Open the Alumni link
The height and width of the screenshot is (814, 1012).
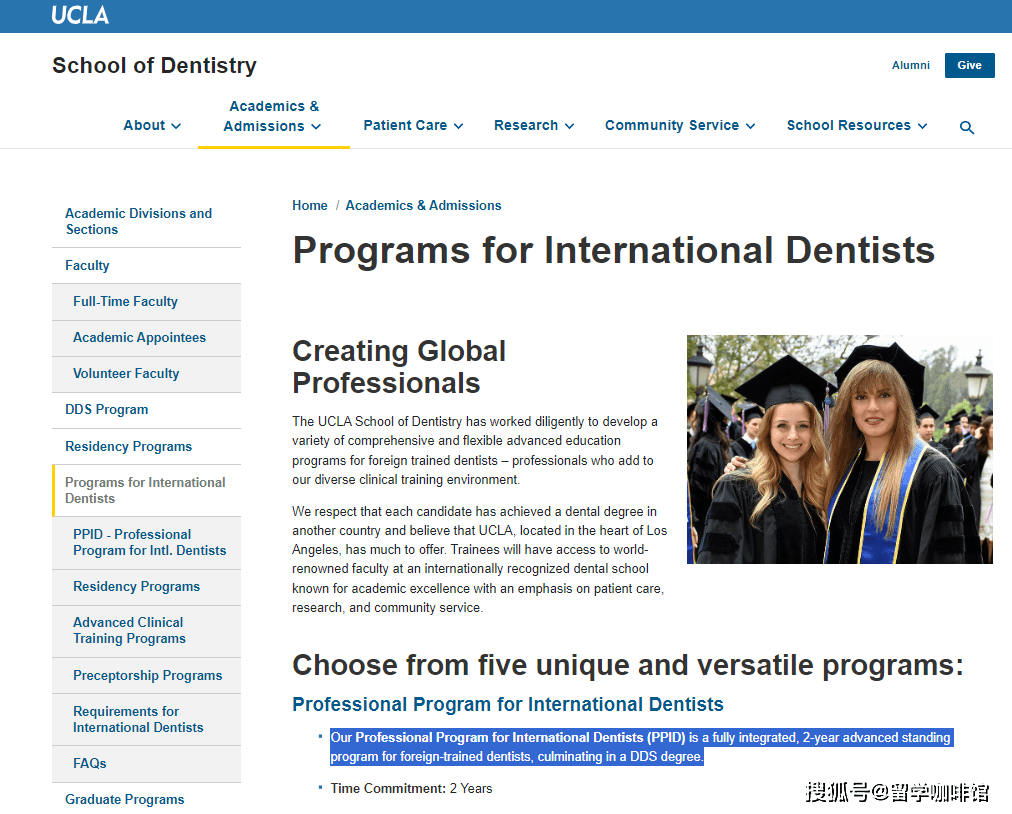911,65
